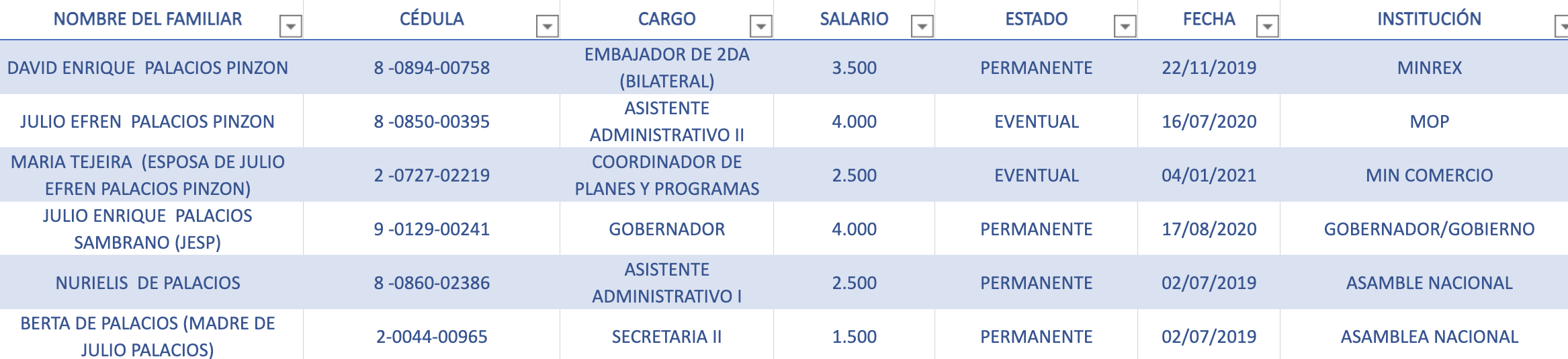The height and width of the screenshot is (359, 1568).
Task: Select the cell DAVID ENRIQUE PALACIOS PINZON
Action: [151, 67]
